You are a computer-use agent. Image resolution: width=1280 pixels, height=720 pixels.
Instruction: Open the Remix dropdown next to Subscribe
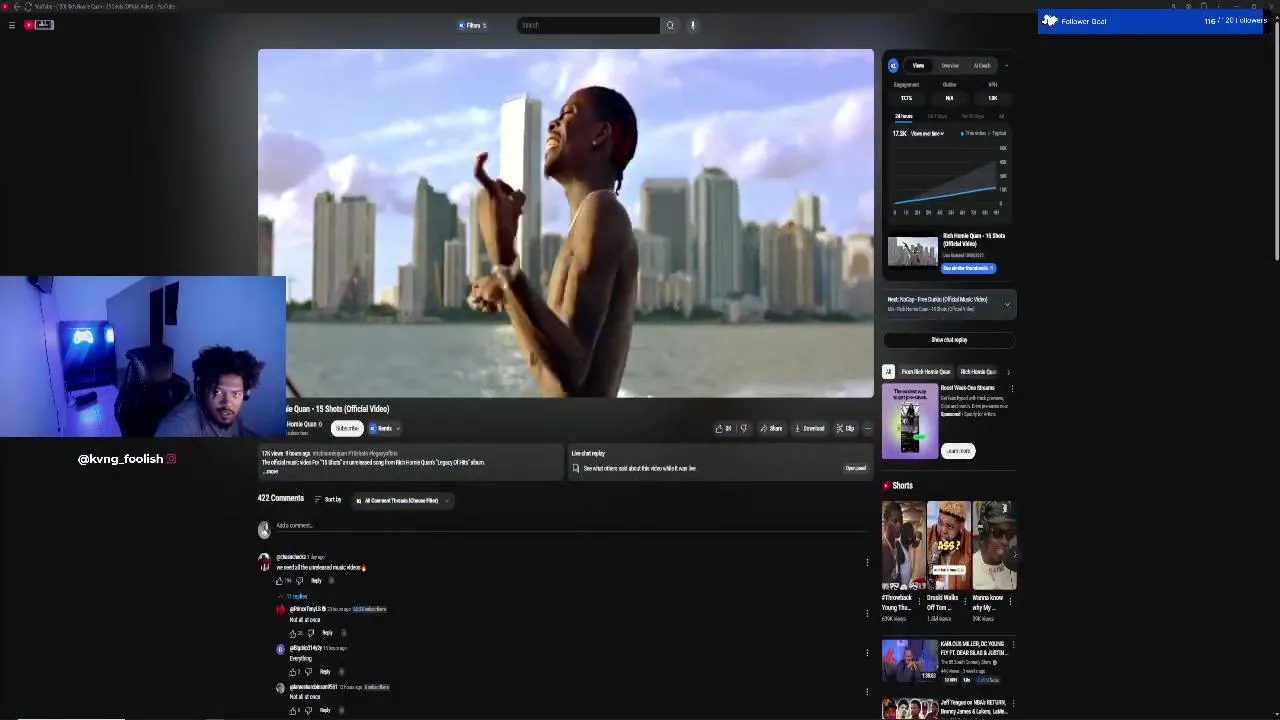(385, 428)
